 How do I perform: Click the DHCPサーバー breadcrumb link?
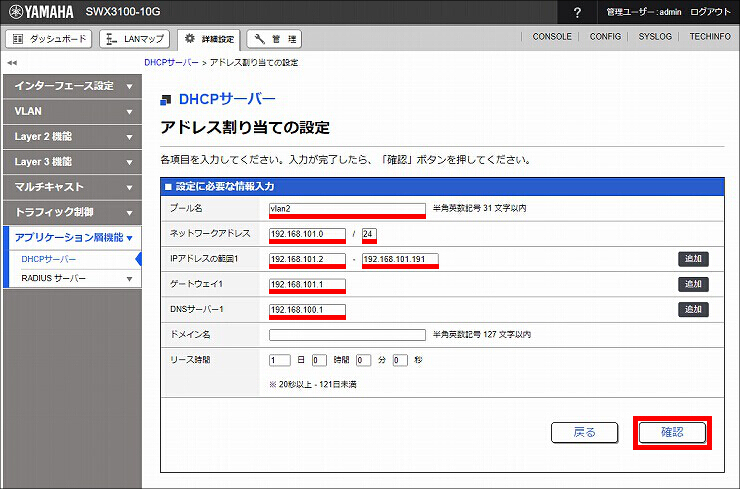(171, 62)
